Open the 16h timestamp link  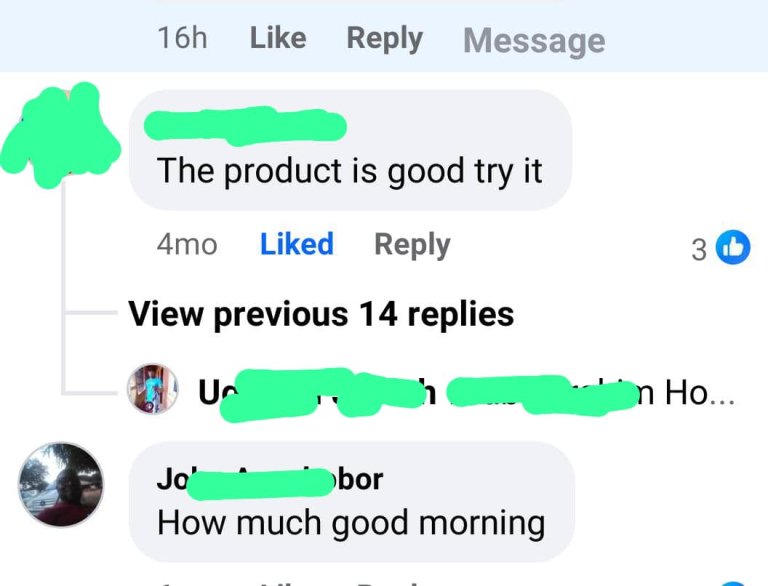182,38
